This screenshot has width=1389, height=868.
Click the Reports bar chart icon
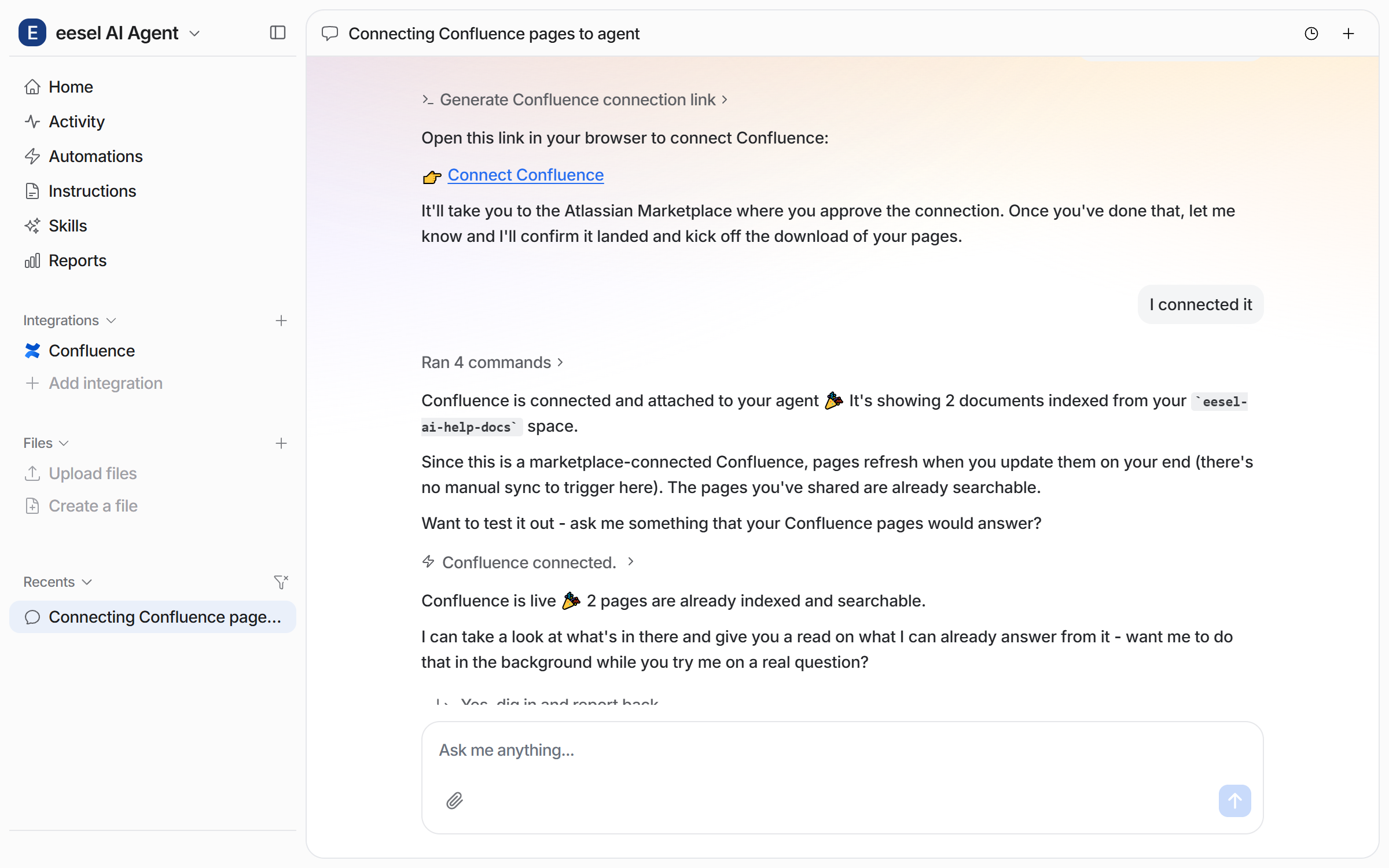(32, 260)
